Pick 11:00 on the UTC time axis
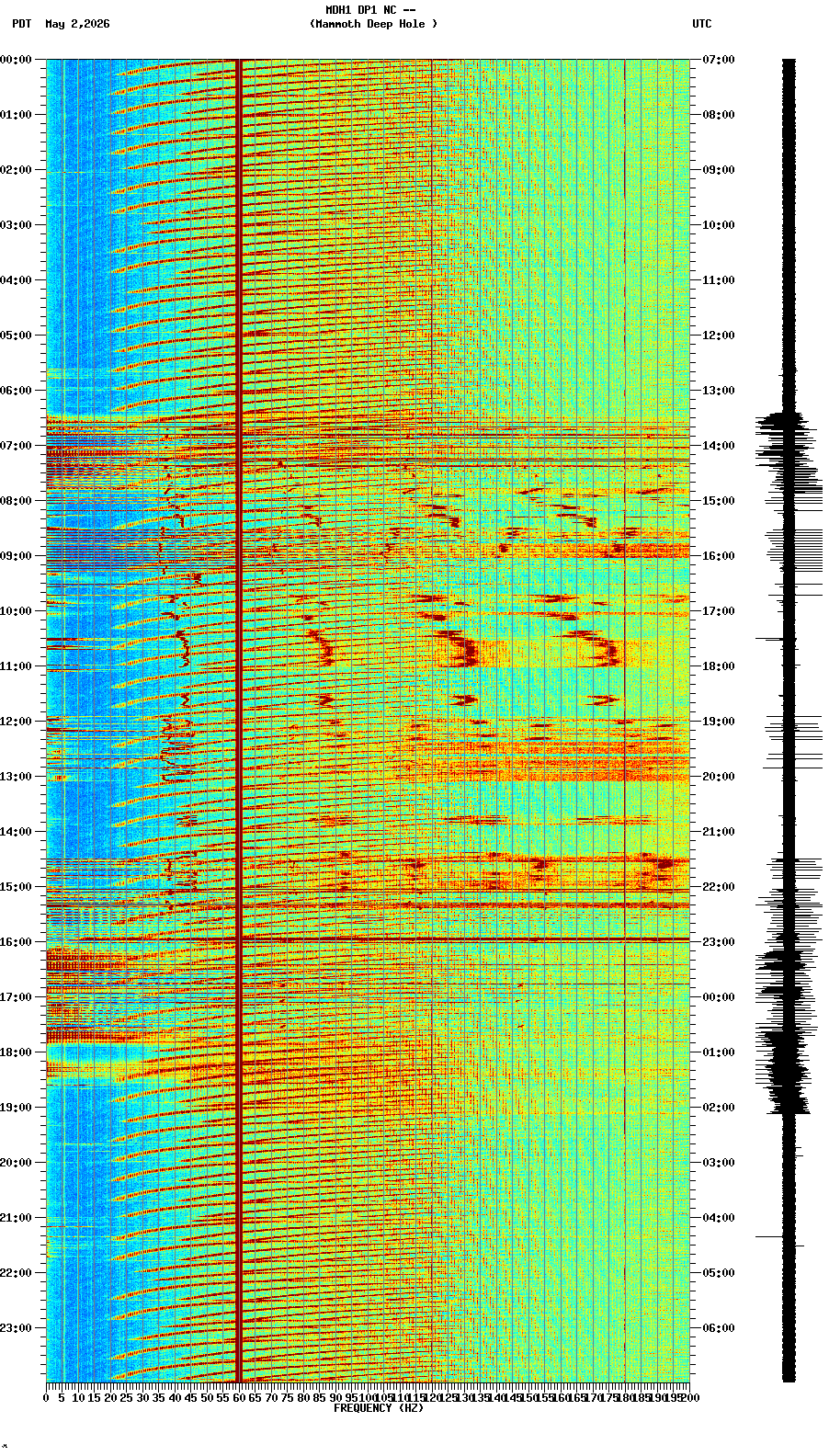Image resolution: width=829 pixels, height=1456 pixels. [x=719, y=280]
